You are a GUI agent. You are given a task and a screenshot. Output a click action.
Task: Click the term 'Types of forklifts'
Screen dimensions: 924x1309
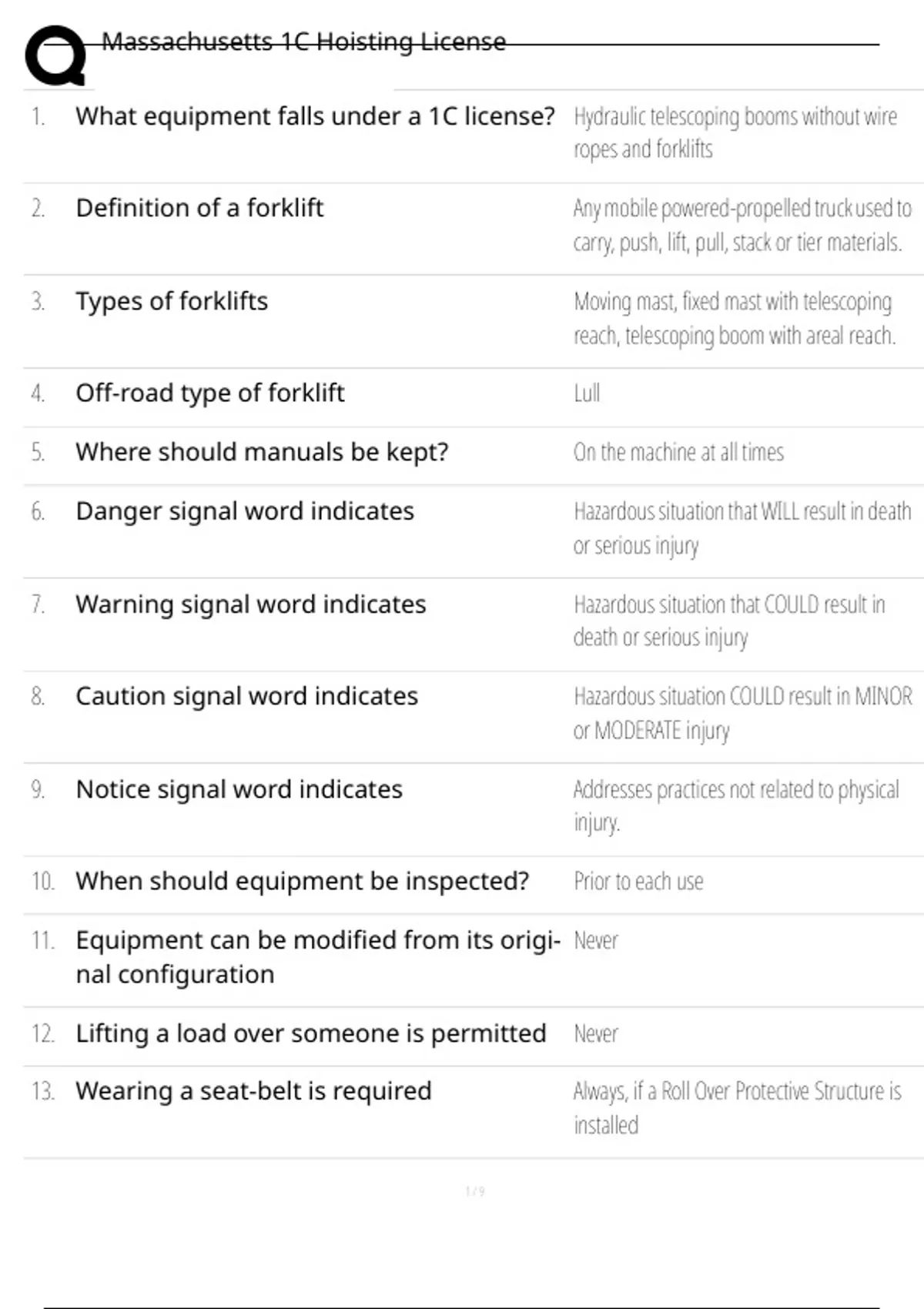click(x=172, y=301)
